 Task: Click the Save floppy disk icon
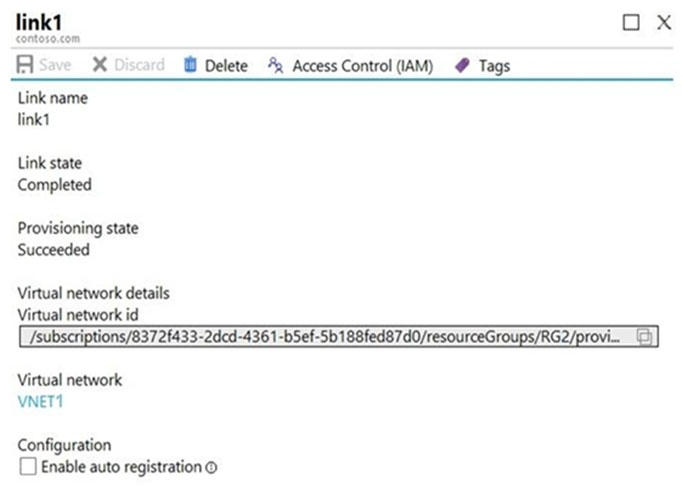click(27, 65)
